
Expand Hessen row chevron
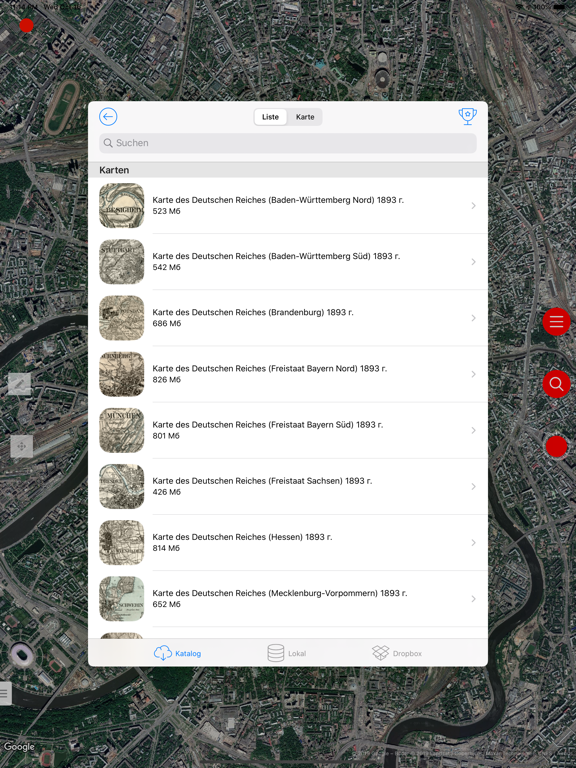point(473,543)
